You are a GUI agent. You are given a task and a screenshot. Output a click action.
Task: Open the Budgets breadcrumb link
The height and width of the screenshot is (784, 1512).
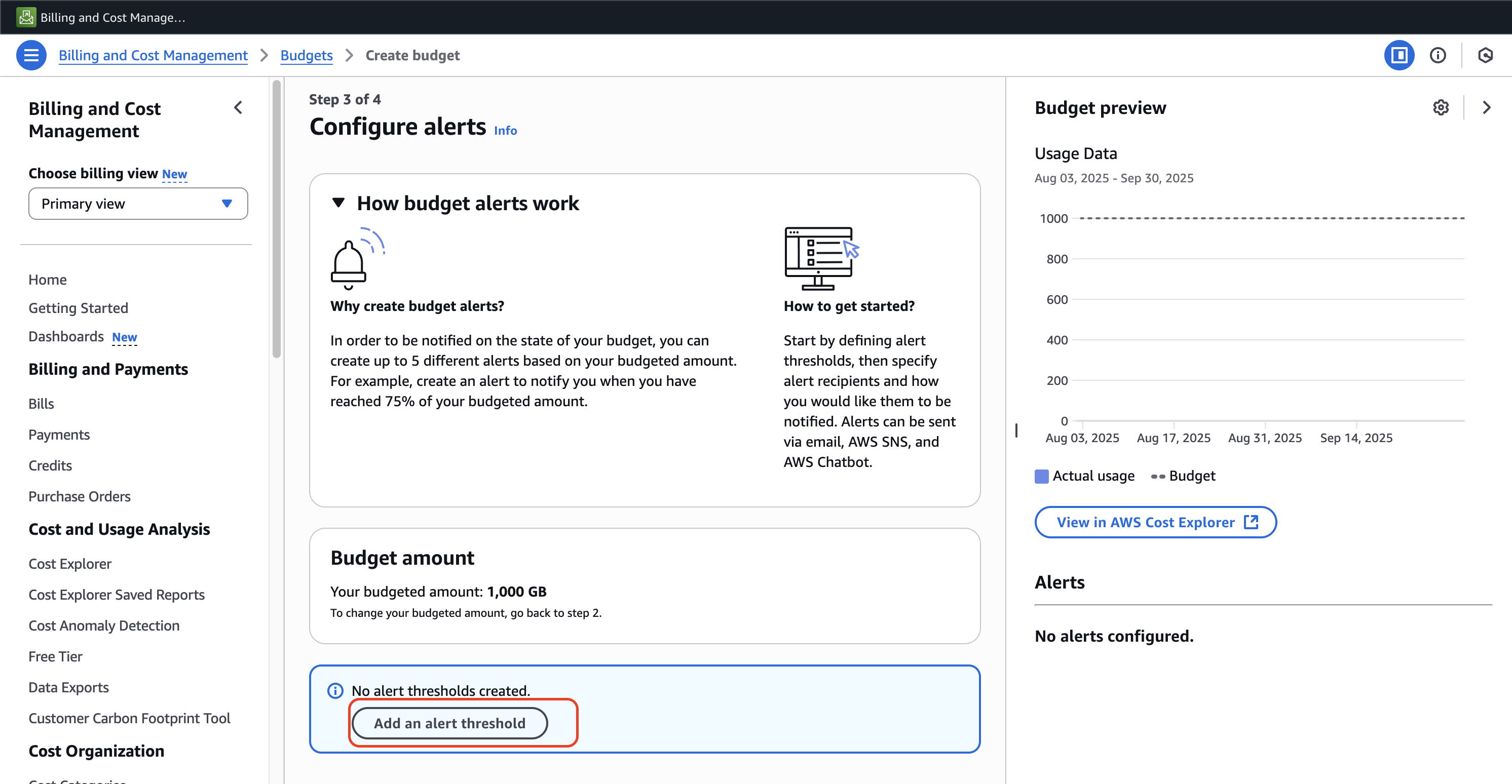[x=306, y=55]
